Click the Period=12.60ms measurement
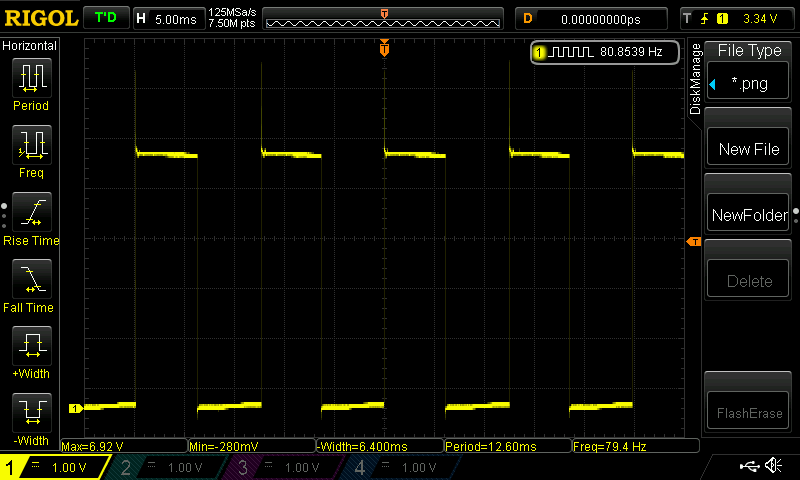Image resolution: width=800 pixels, height=480 pixels. pyautogui.click(x=508, y=446)
